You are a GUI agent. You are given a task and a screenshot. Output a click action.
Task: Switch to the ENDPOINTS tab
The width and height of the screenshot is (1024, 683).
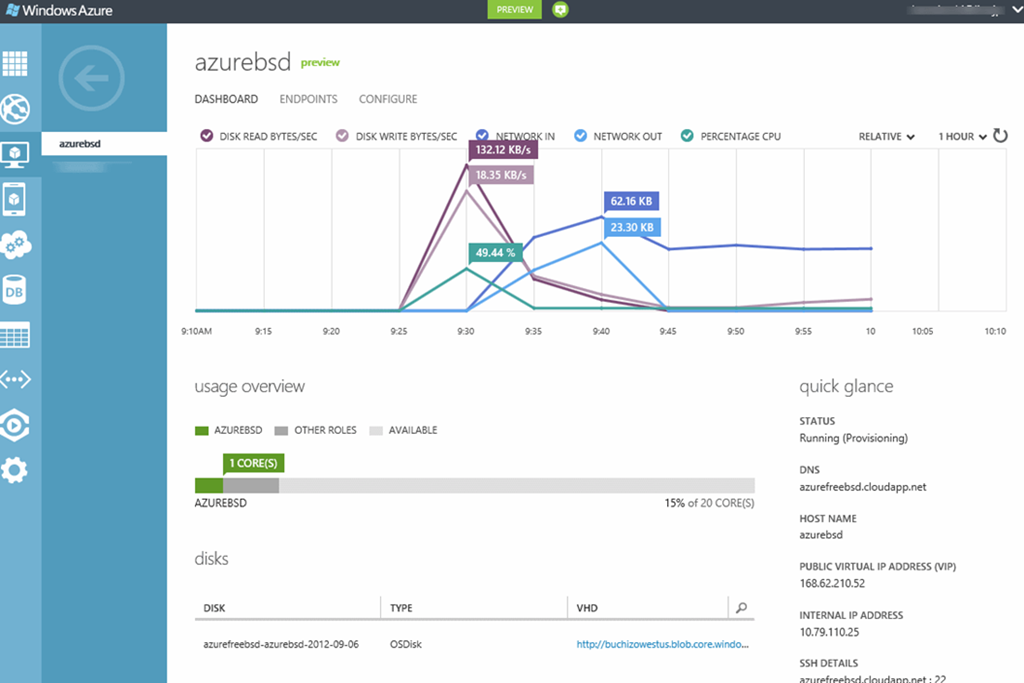coord(308,99)
